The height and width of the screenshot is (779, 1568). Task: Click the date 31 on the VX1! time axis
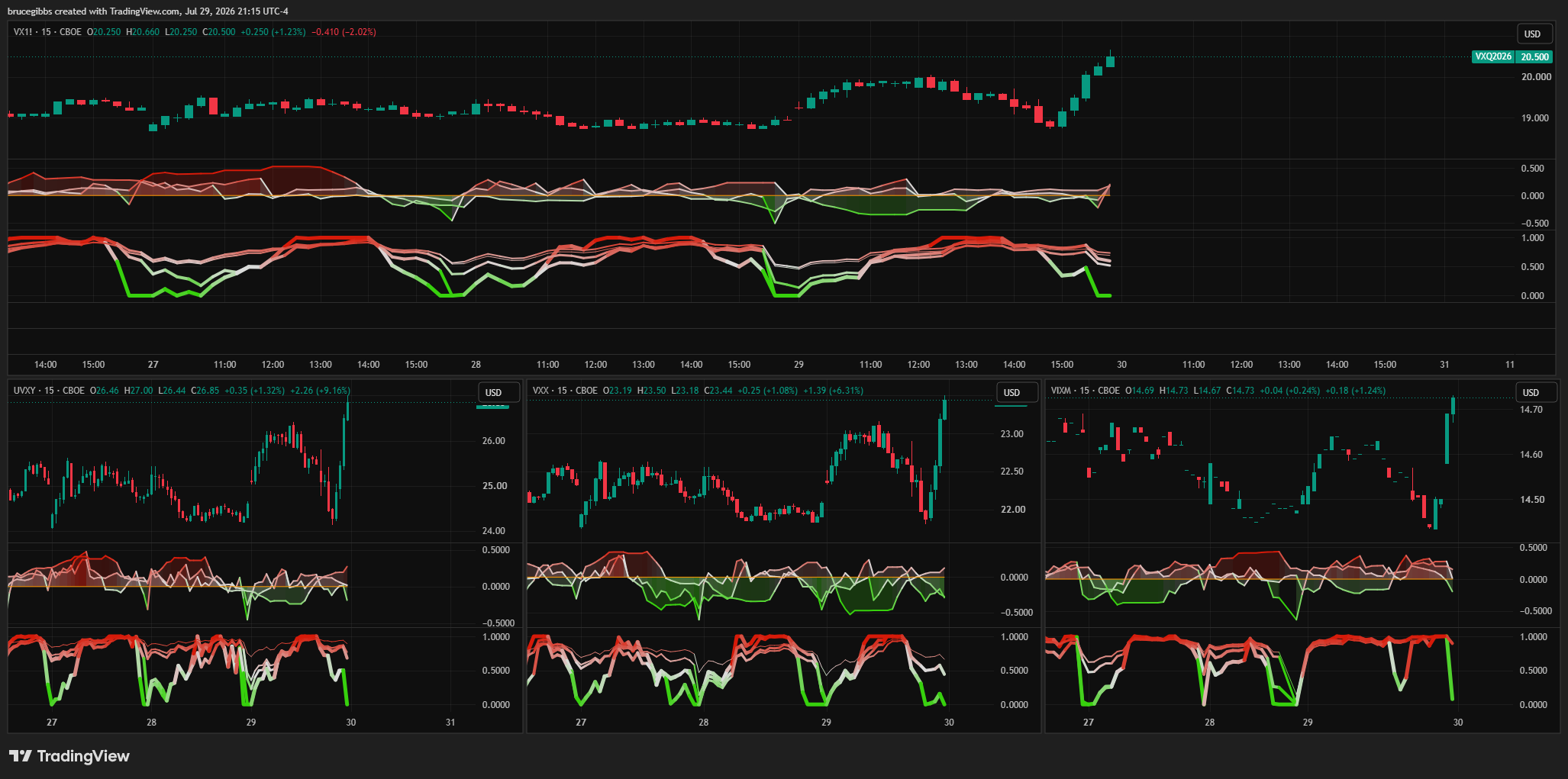1444,365
